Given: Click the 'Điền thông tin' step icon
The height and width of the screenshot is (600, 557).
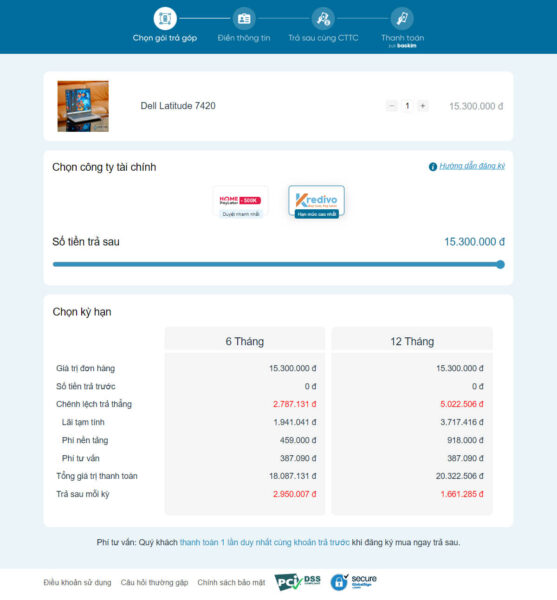Looking at the screenshot, I should point(244,18).
